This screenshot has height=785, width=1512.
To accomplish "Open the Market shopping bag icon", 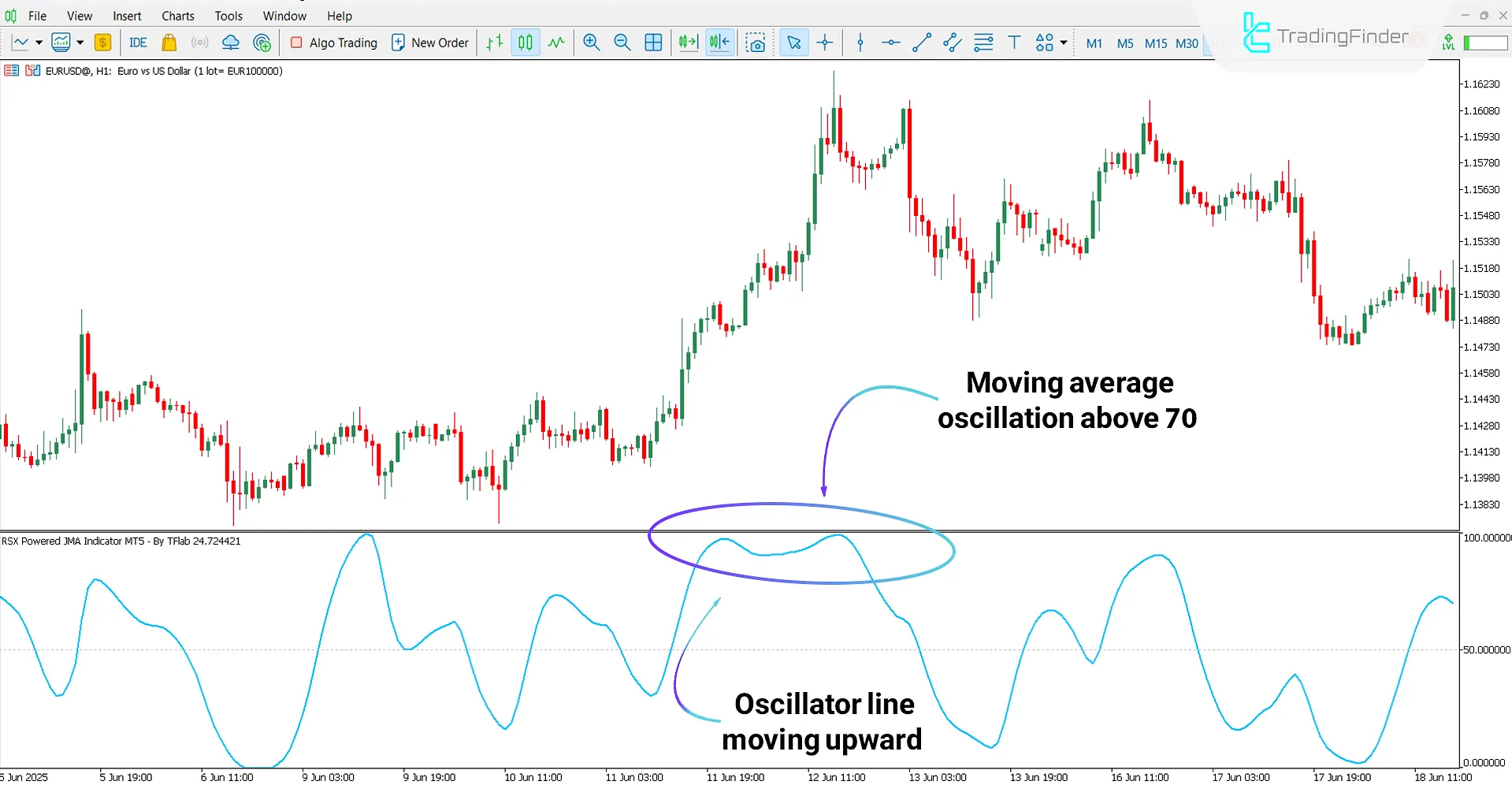I will [x=169, y=43].
